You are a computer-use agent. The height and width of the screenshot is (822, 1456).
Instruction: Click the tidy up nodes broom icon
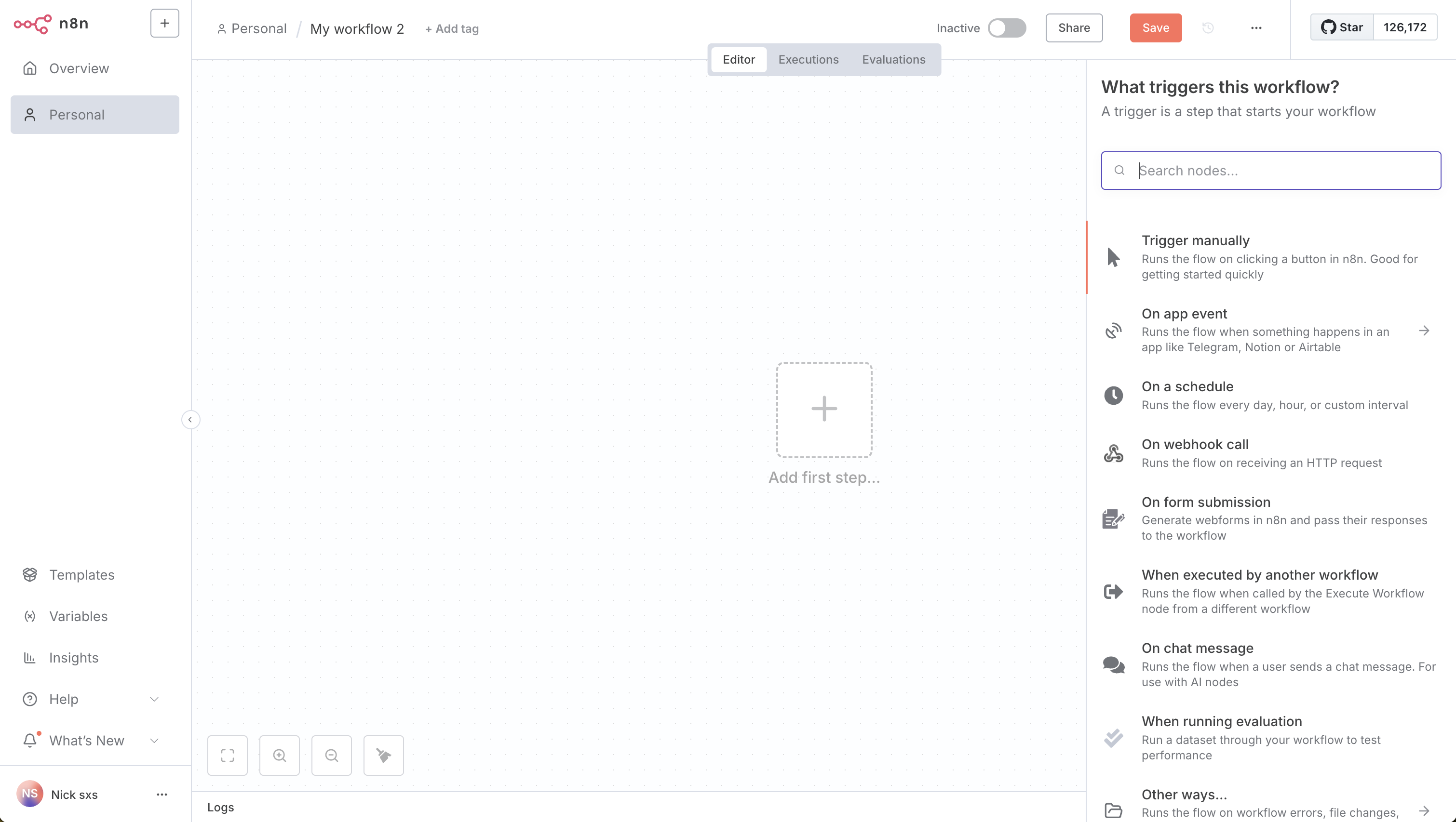(383, 756)
